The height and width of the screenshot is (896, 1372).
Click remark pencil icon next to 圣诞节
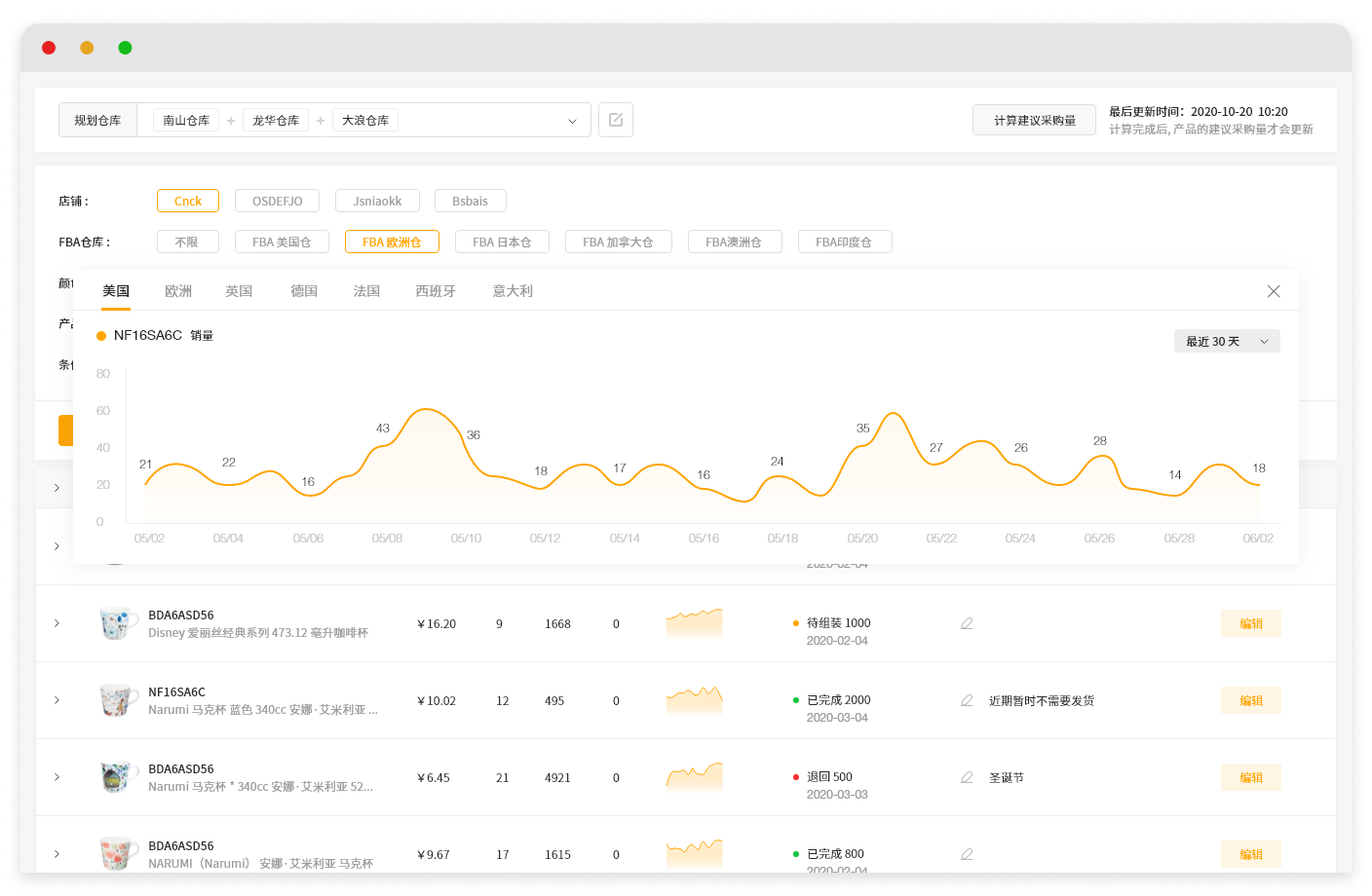(966, 777)
